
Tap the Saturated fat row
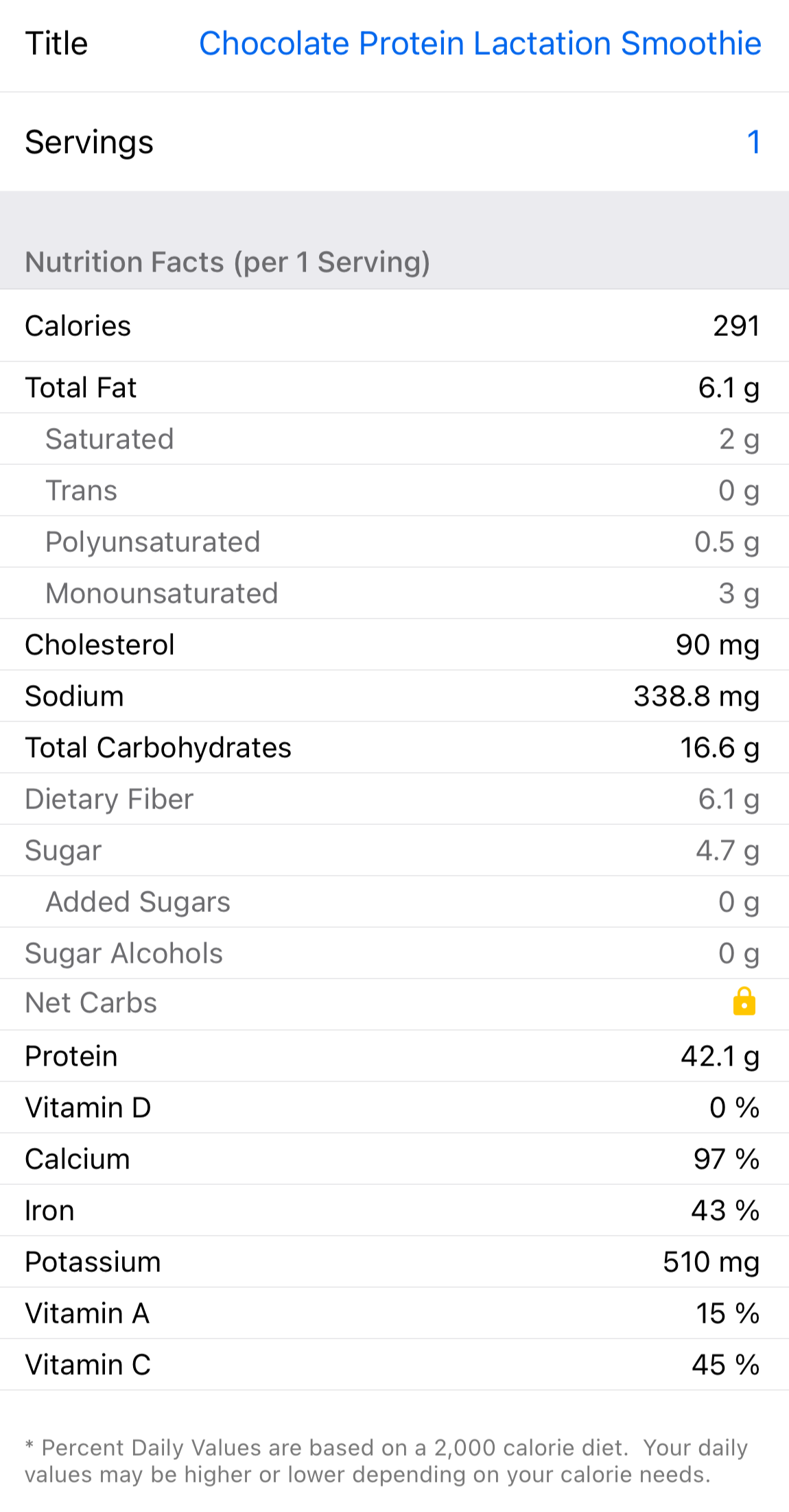tap(394, 440)
